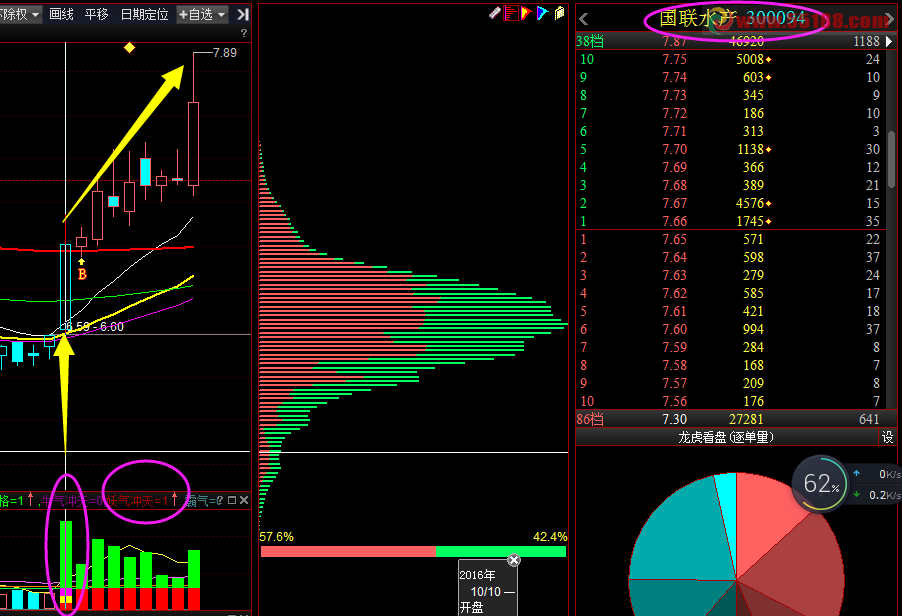This screenshot has width=902, height=616.
Task: Click the large teal pie slice
Action: point(683,535)
